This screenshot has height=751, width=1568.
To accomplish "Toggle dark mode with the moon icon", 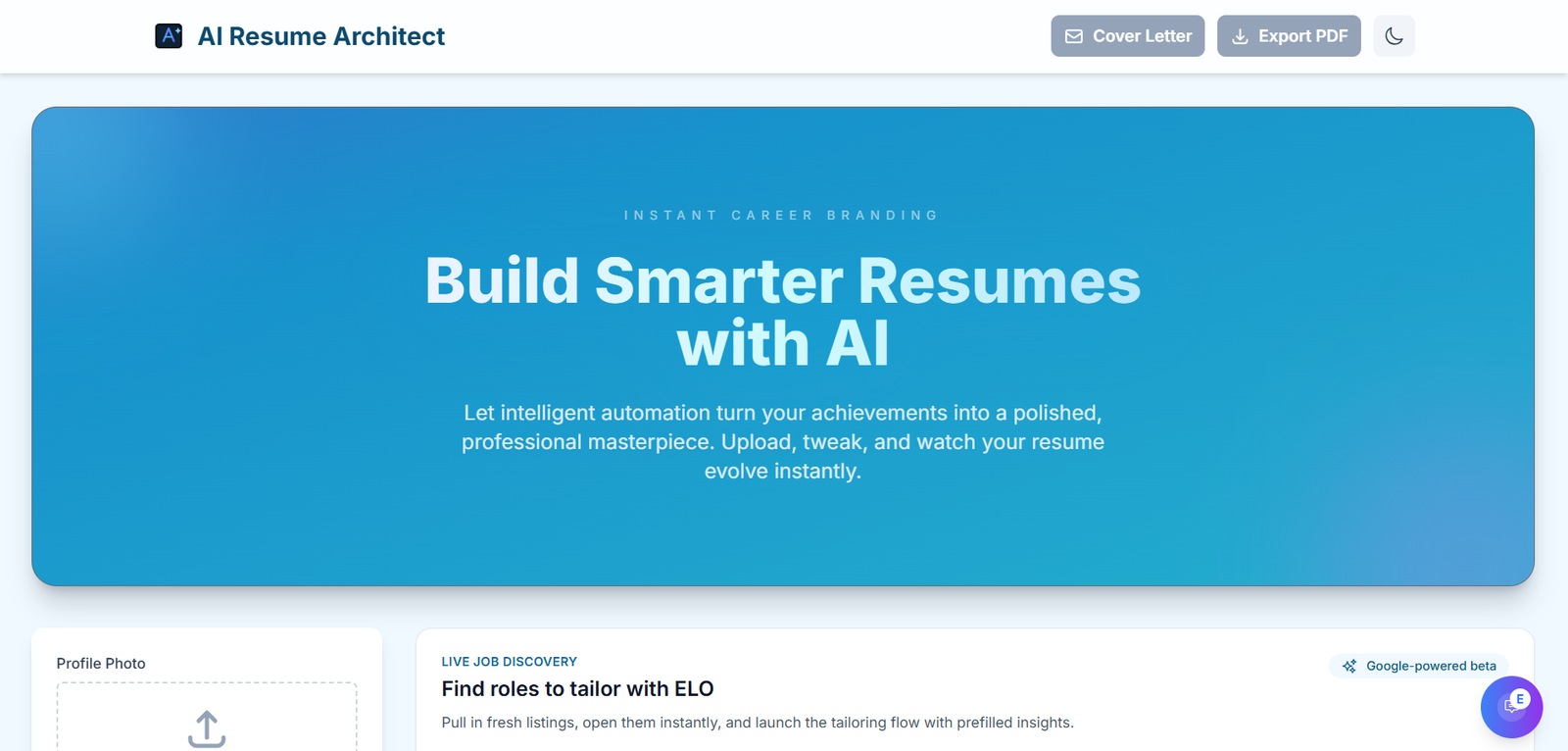I will tap(1394, 36).
